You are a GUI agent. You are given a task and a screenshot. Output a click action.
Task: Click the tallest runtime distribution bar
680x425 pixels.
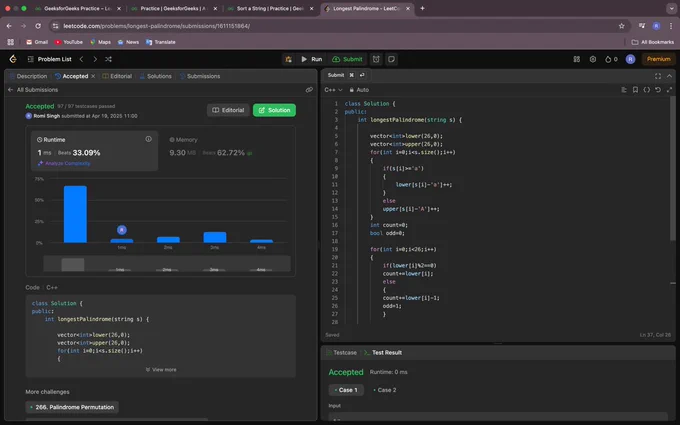point(75,214)
